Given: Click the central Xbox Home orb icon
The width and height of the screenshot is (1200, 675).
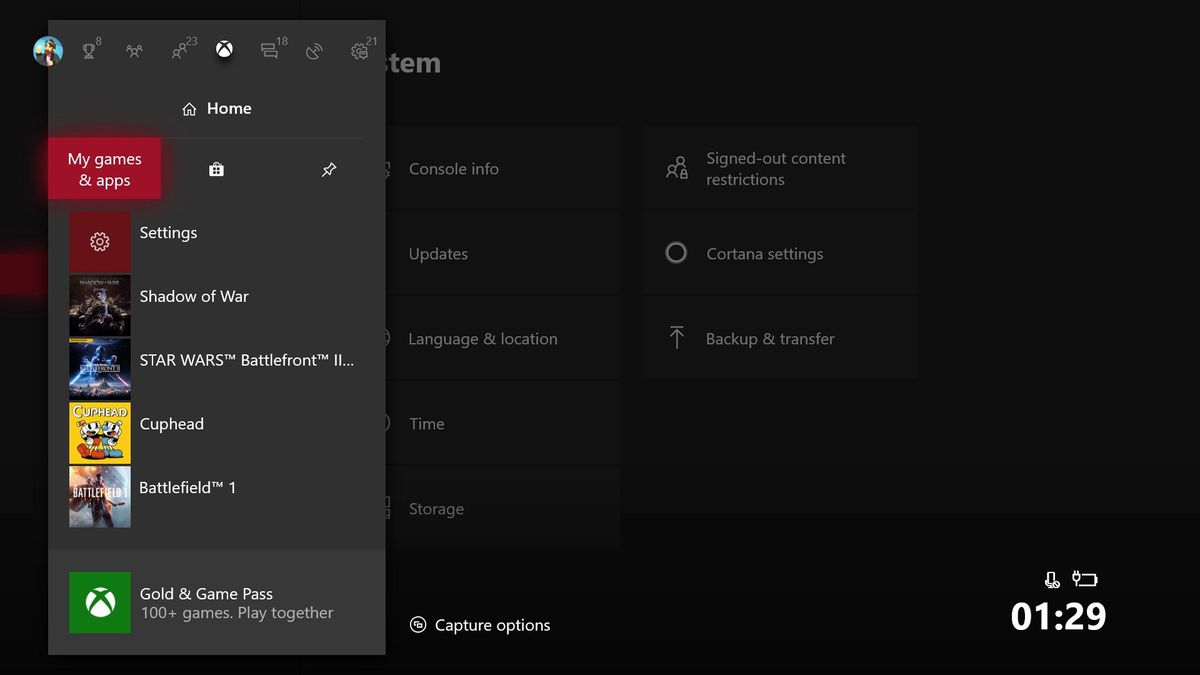Looking at the screenshot, I should (x=224, y=49).
